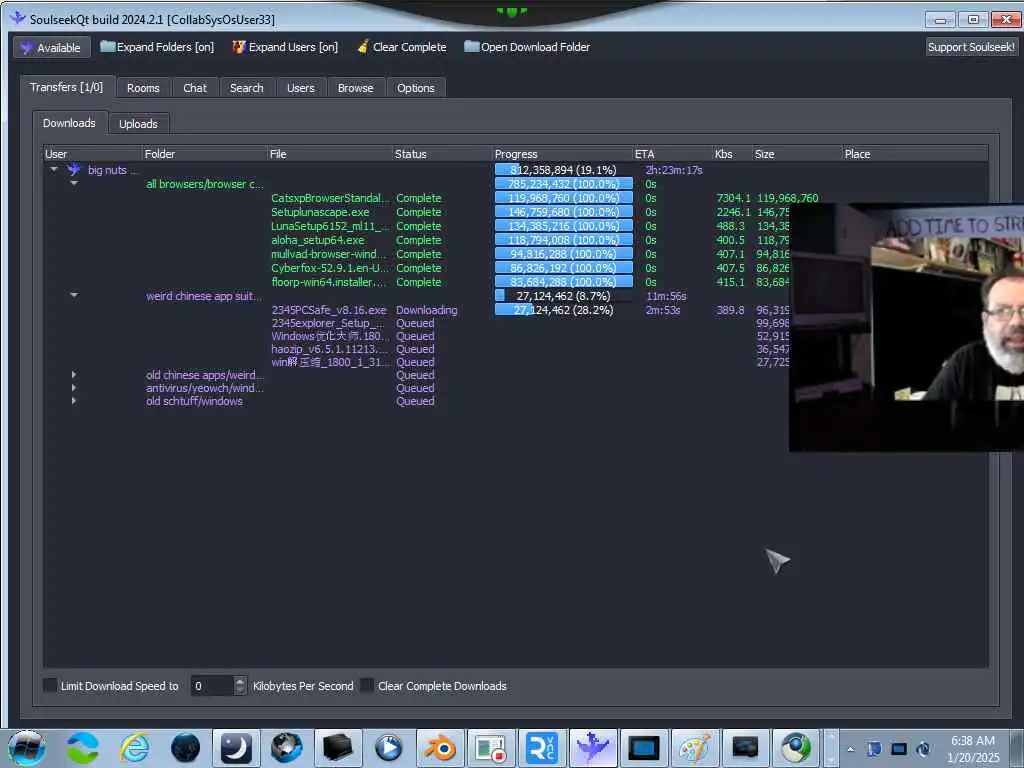Select Cyberfox-52.9.1.en-U... file row
The width and height of the screenshot is (1024, 768).
[x=330, y=268]
